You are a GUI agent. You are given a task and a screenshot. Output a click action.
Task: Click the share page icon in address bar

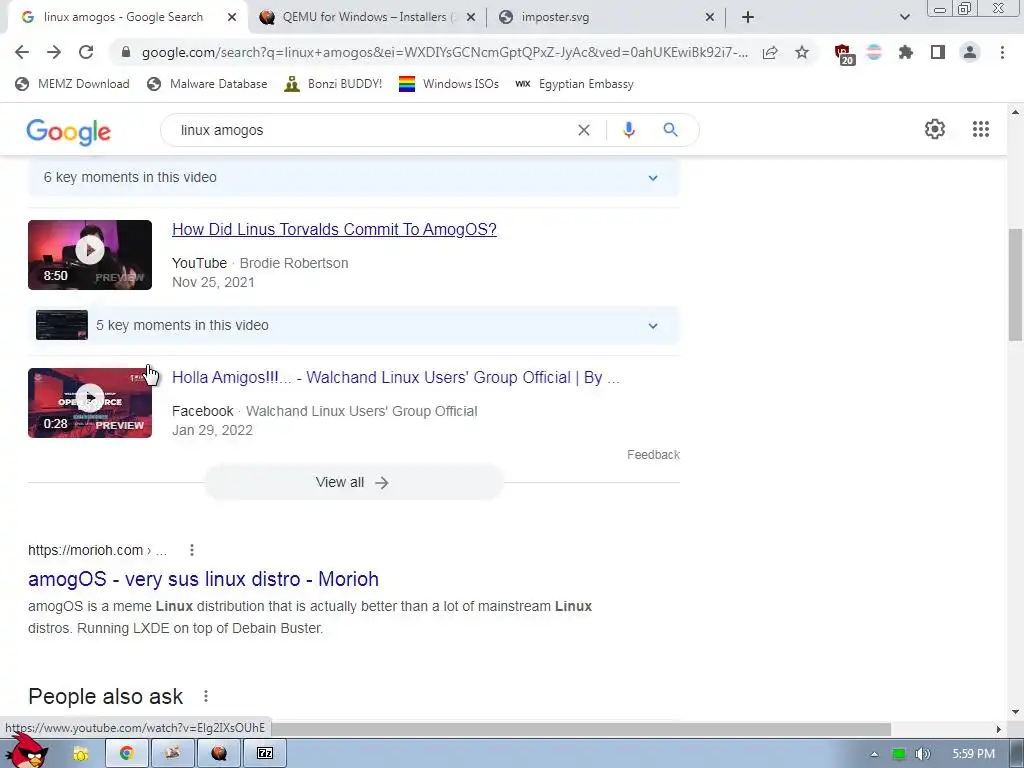770,52
